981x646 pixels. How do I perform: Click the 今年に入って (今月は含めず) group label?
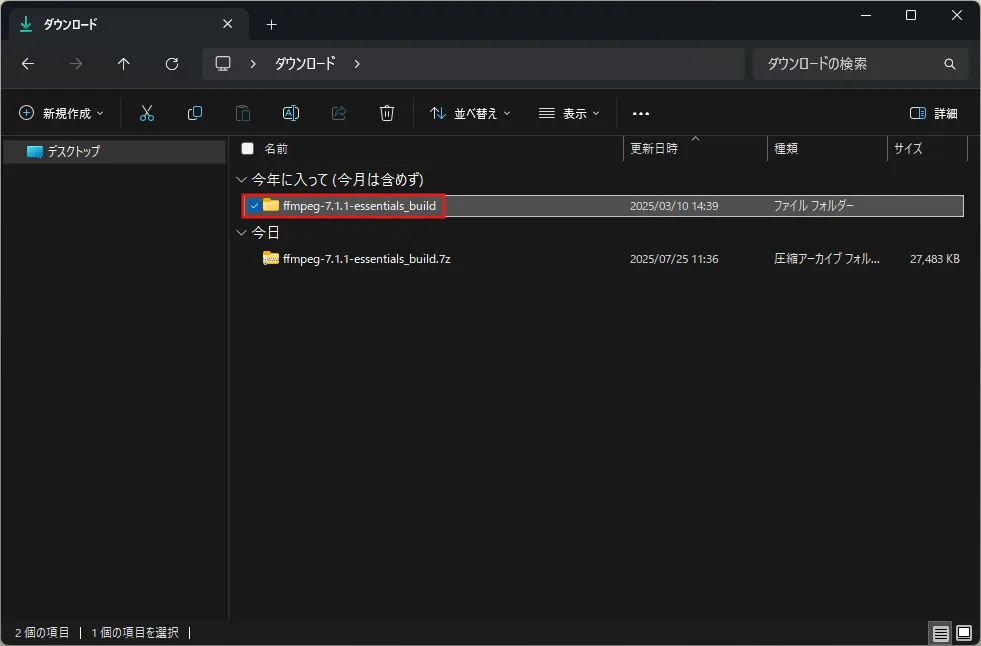point(337,180)
